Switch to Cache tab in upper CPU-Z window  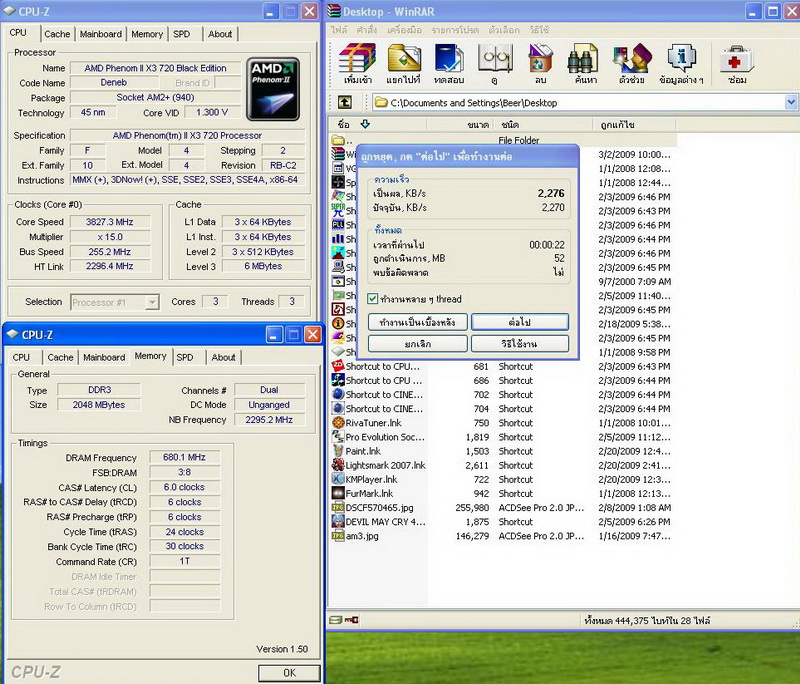point(57,34)
